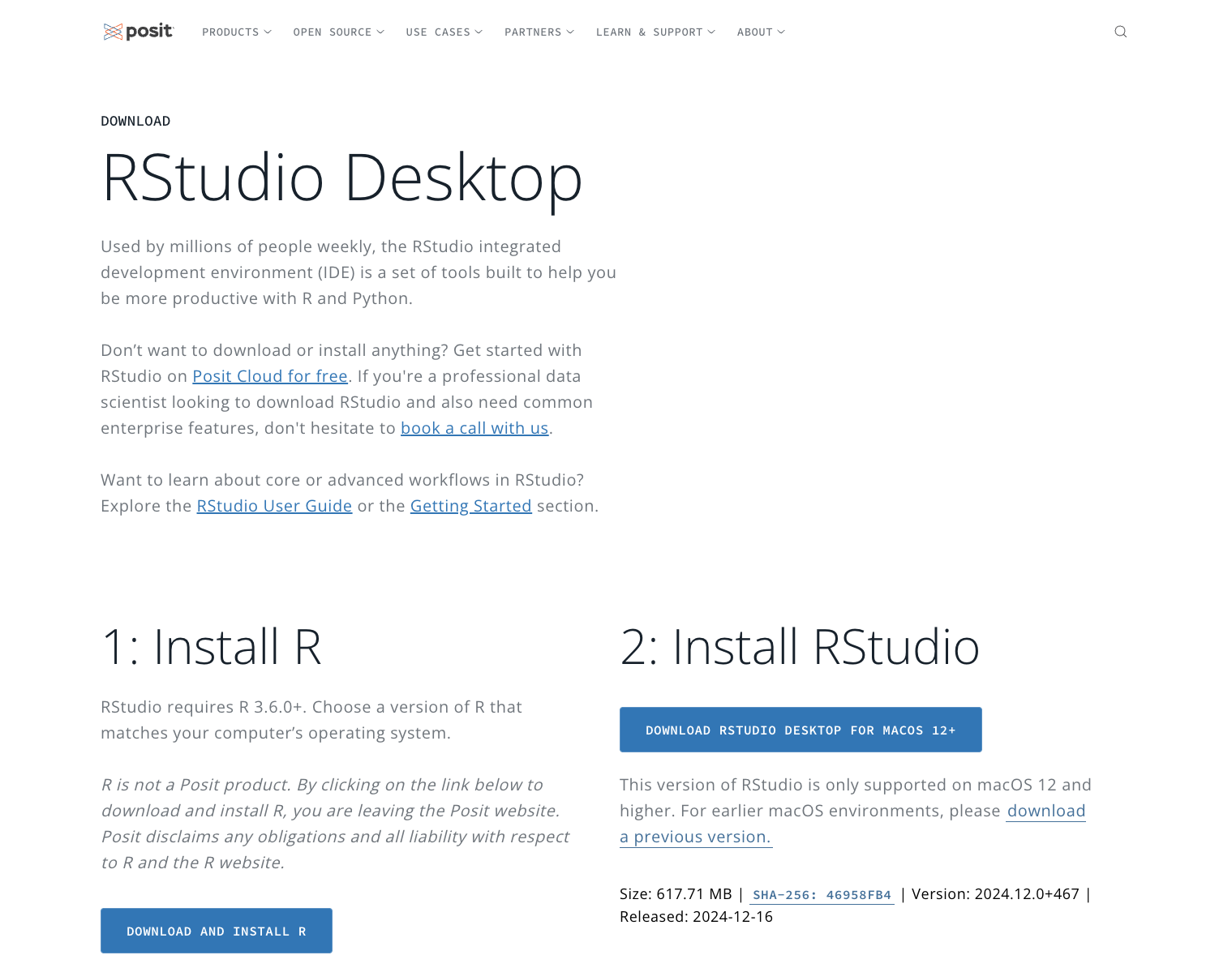This screenshot has height=968, width=1232.
Task: Open the Use Cases menu
Action: 444,32
